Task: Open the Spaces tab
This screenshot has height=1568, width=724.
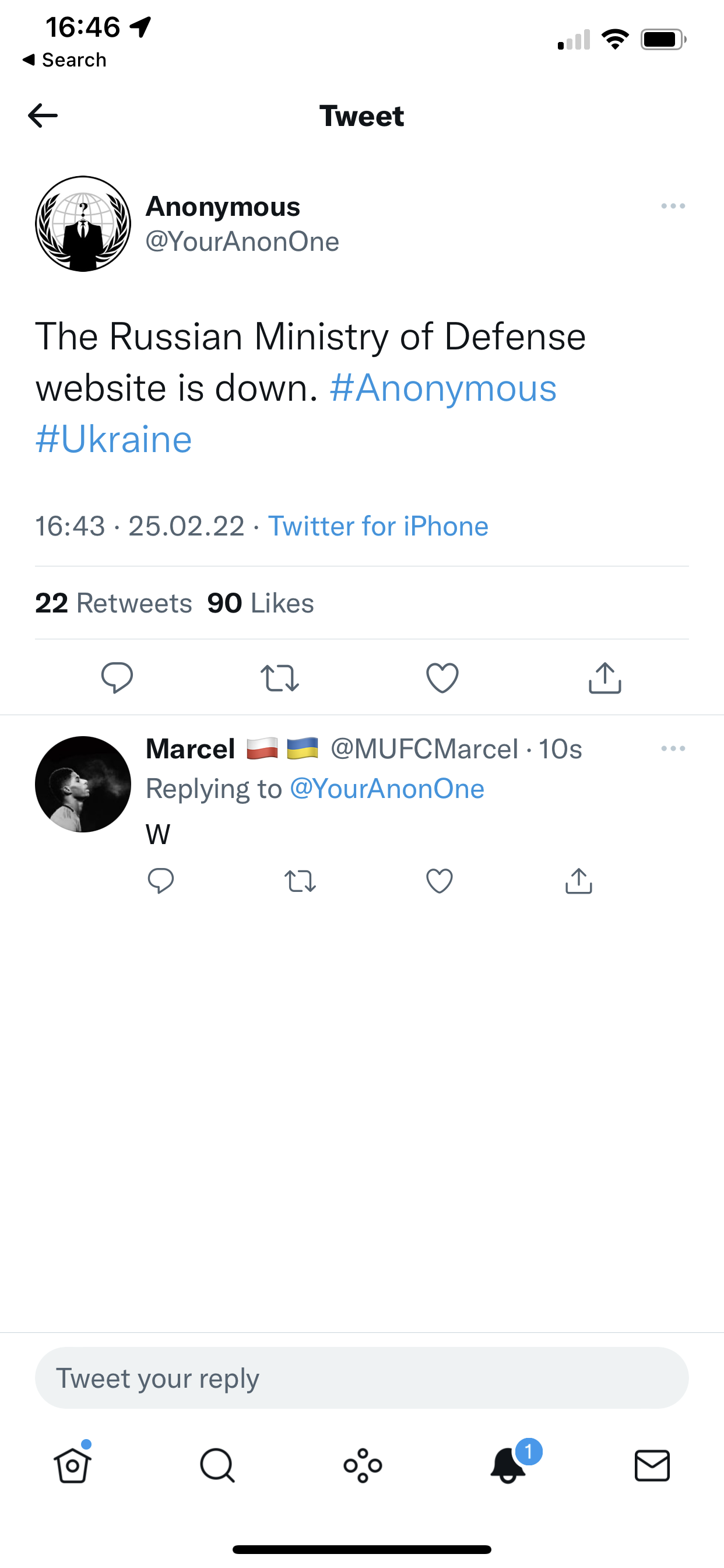Action: coord(363,1465)
